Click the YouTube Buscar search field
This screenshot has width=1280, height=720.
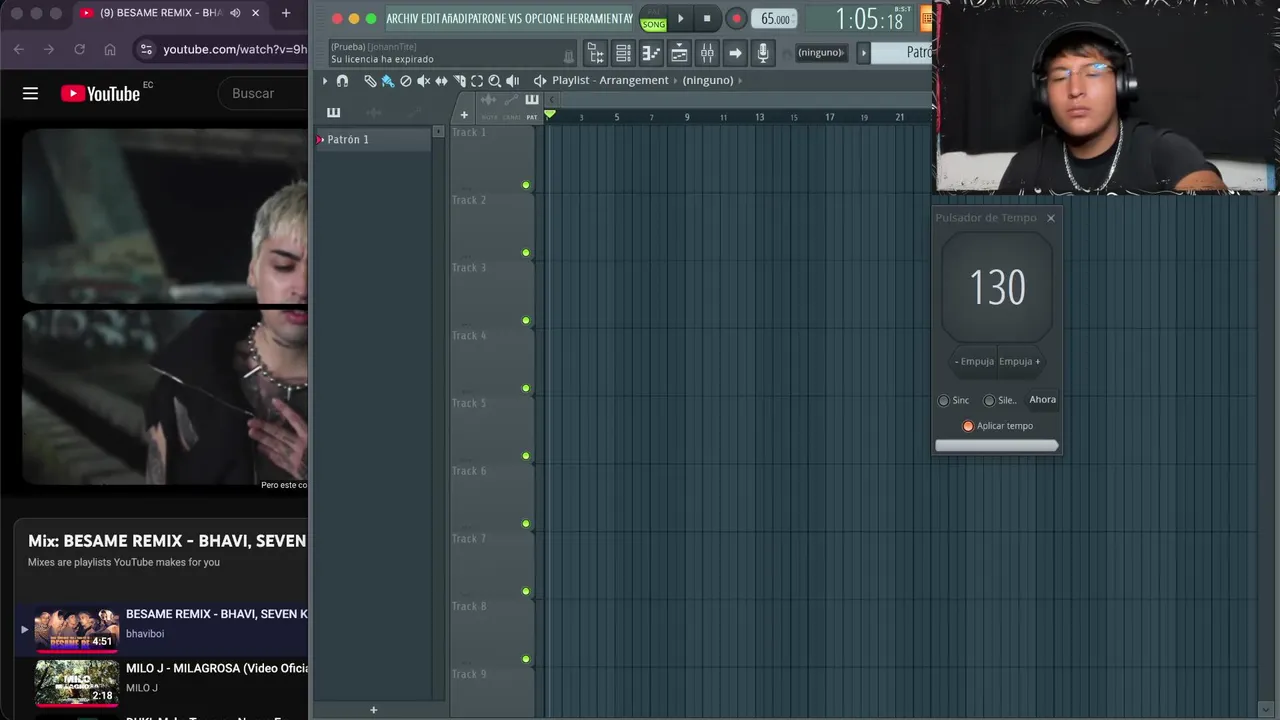(264, 93)
